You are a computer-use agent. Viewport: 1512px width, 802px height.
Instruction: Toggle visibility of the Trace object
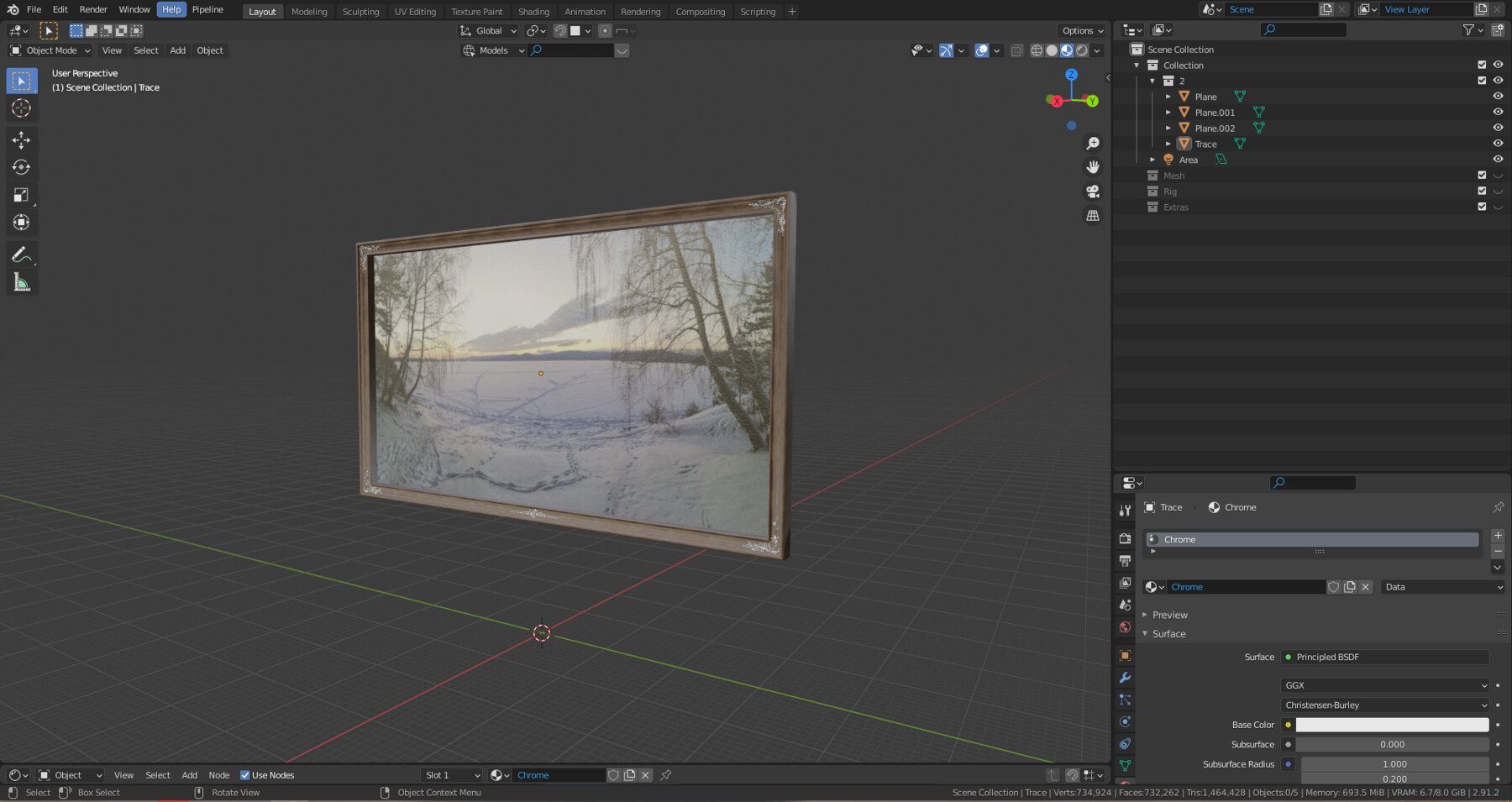pyautogui.click(x=1498, y=144)
